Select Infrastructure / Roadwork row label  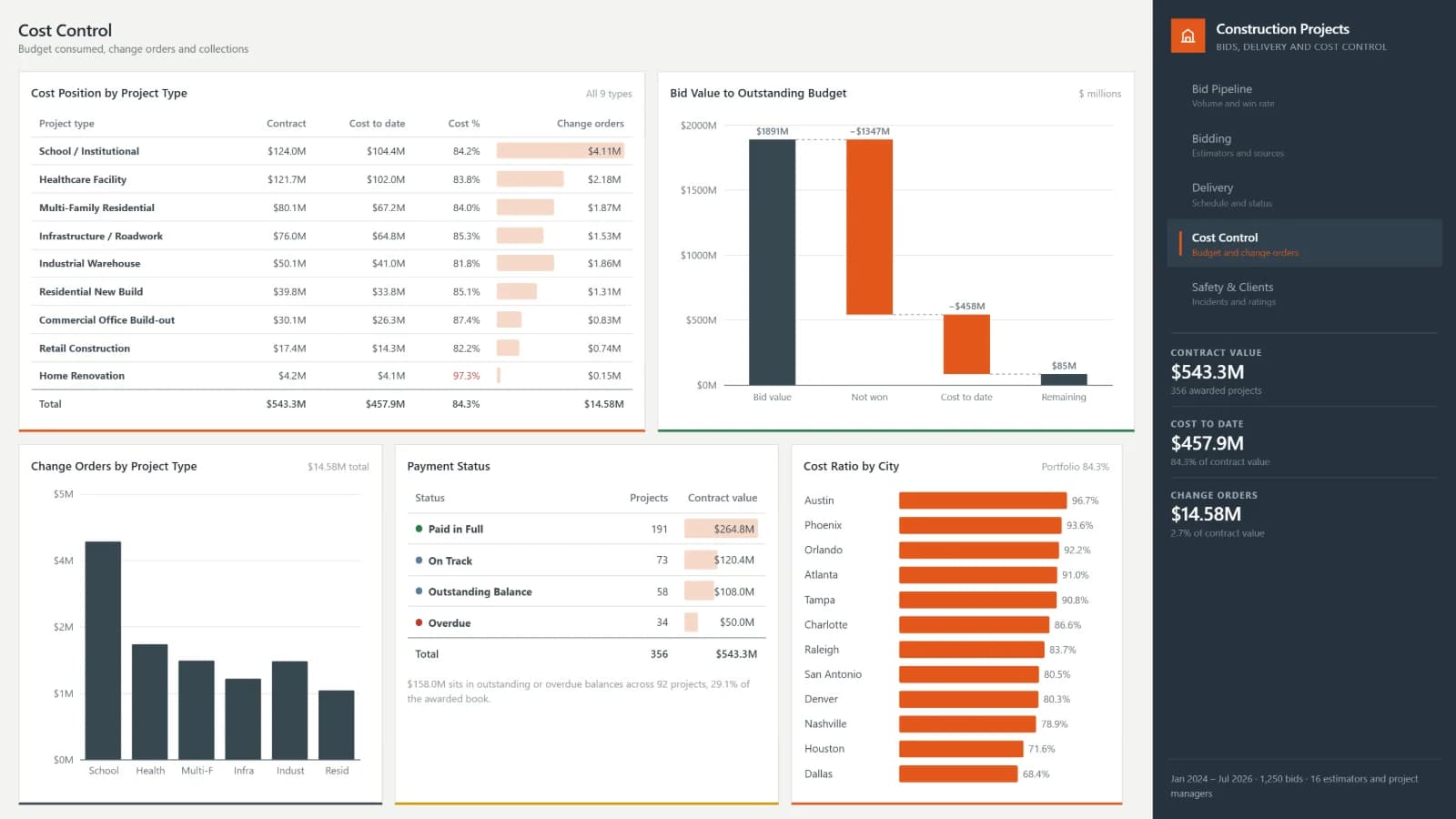pyautogui.click(x=101, y=236)
